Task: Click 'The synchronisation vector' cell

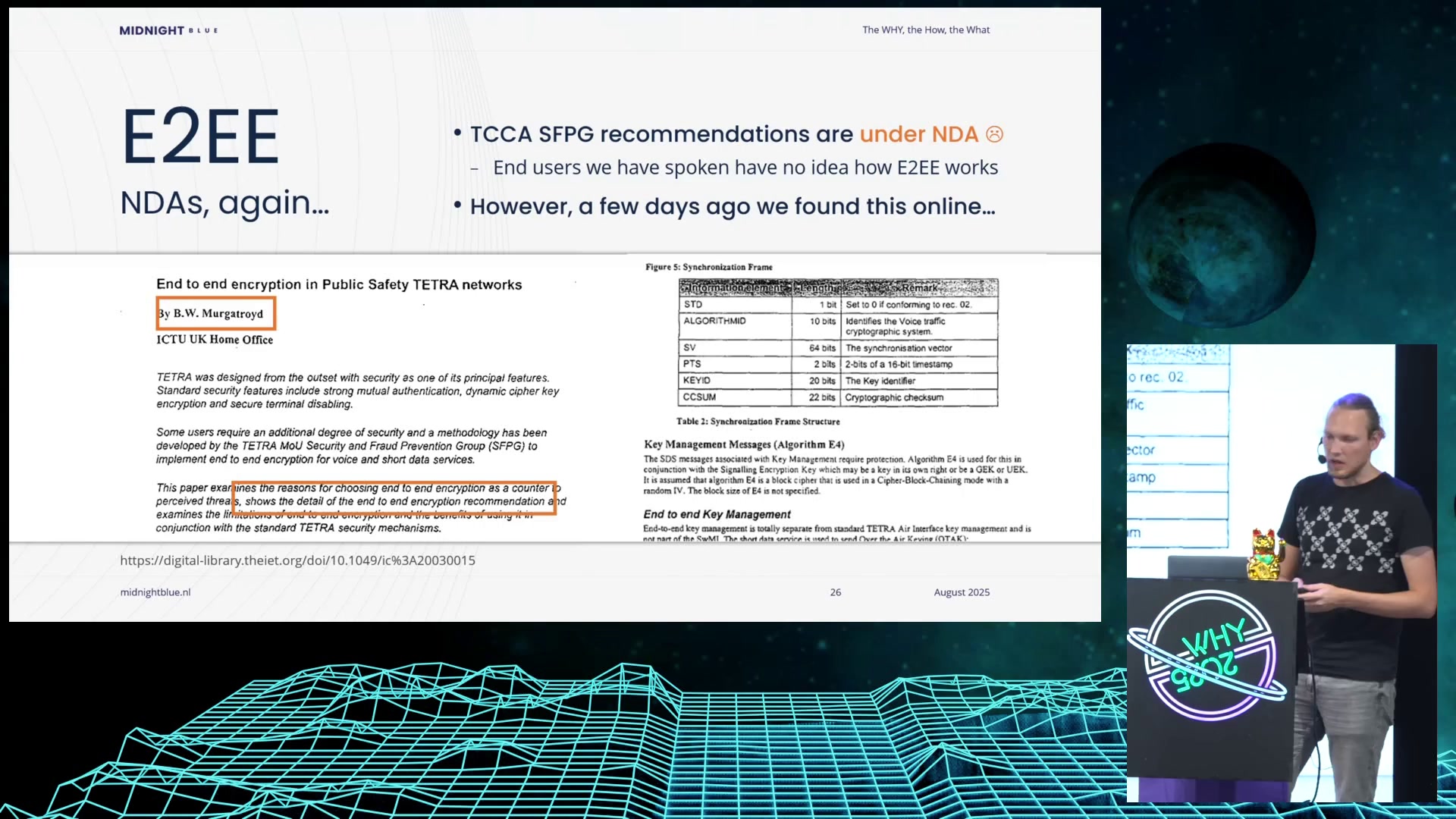Action: [919, 348]
